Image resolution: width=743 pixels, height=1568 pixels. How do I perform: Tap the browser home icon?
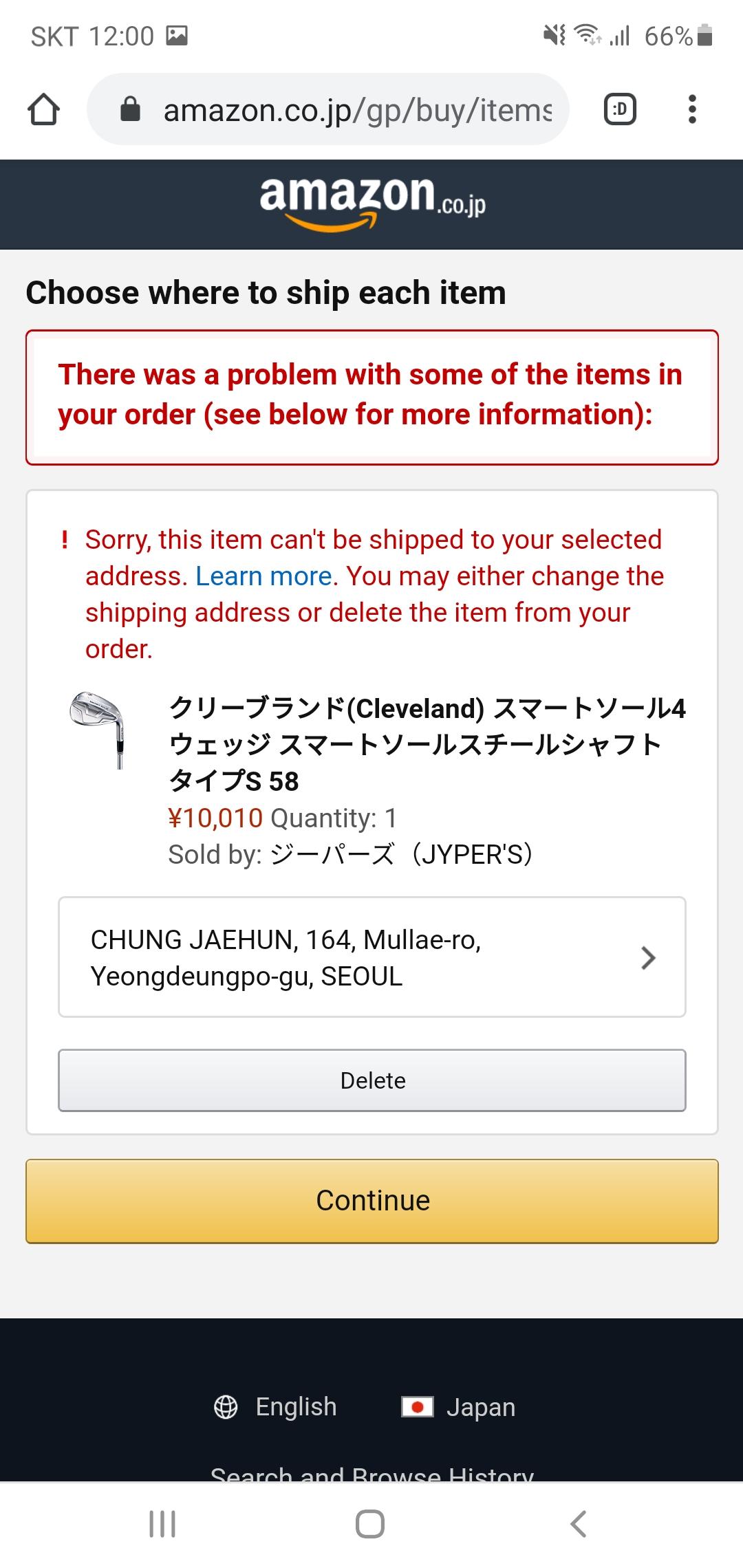pos(43,109)
